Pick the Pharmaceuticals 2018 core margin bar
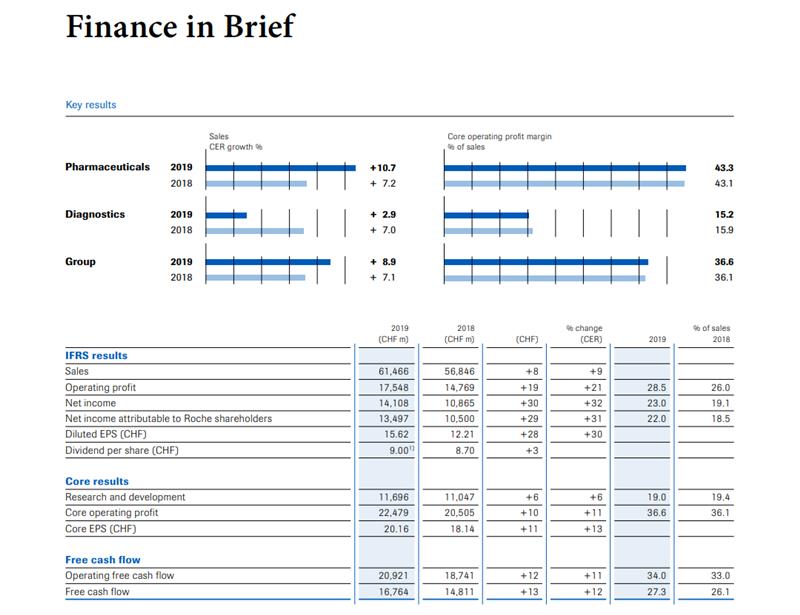This screenshot has height=615, width=800. [564, 184]
